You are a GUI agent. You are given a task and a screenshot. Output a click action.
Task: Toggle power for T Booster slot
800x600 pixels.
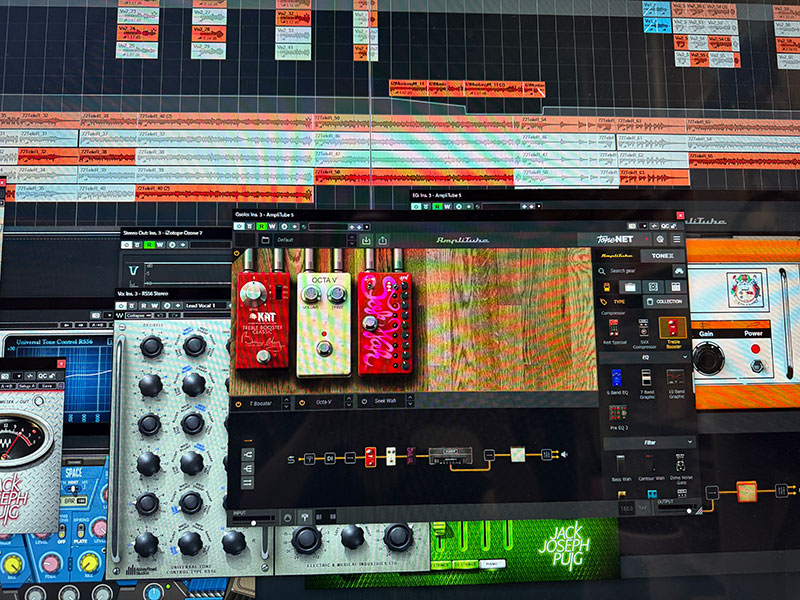click(238, 404)
